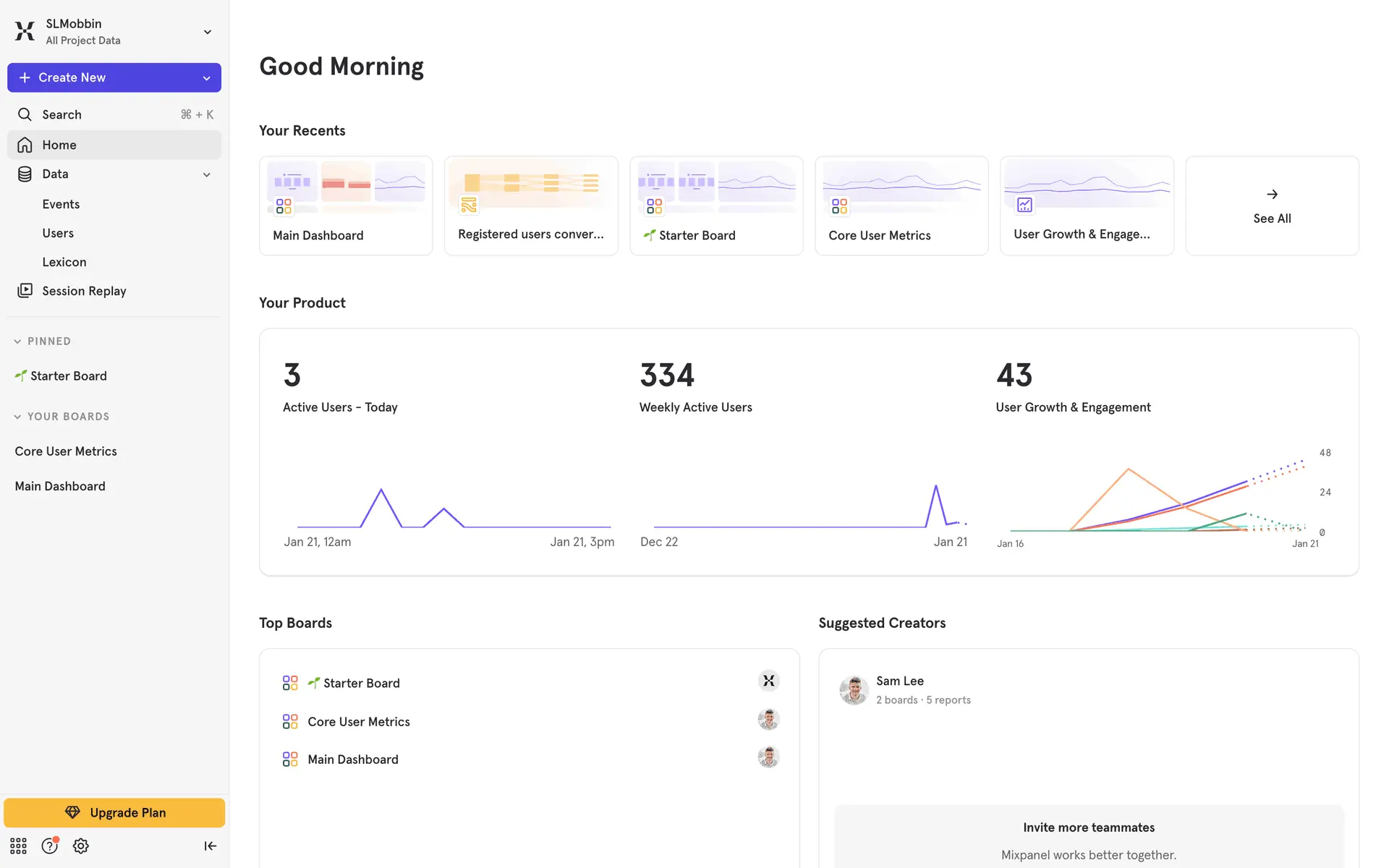The height and width of the screenshot is (868, 1389).
Task: Click the apps grid icon in bottom bar
Action: tap(18, 846)
